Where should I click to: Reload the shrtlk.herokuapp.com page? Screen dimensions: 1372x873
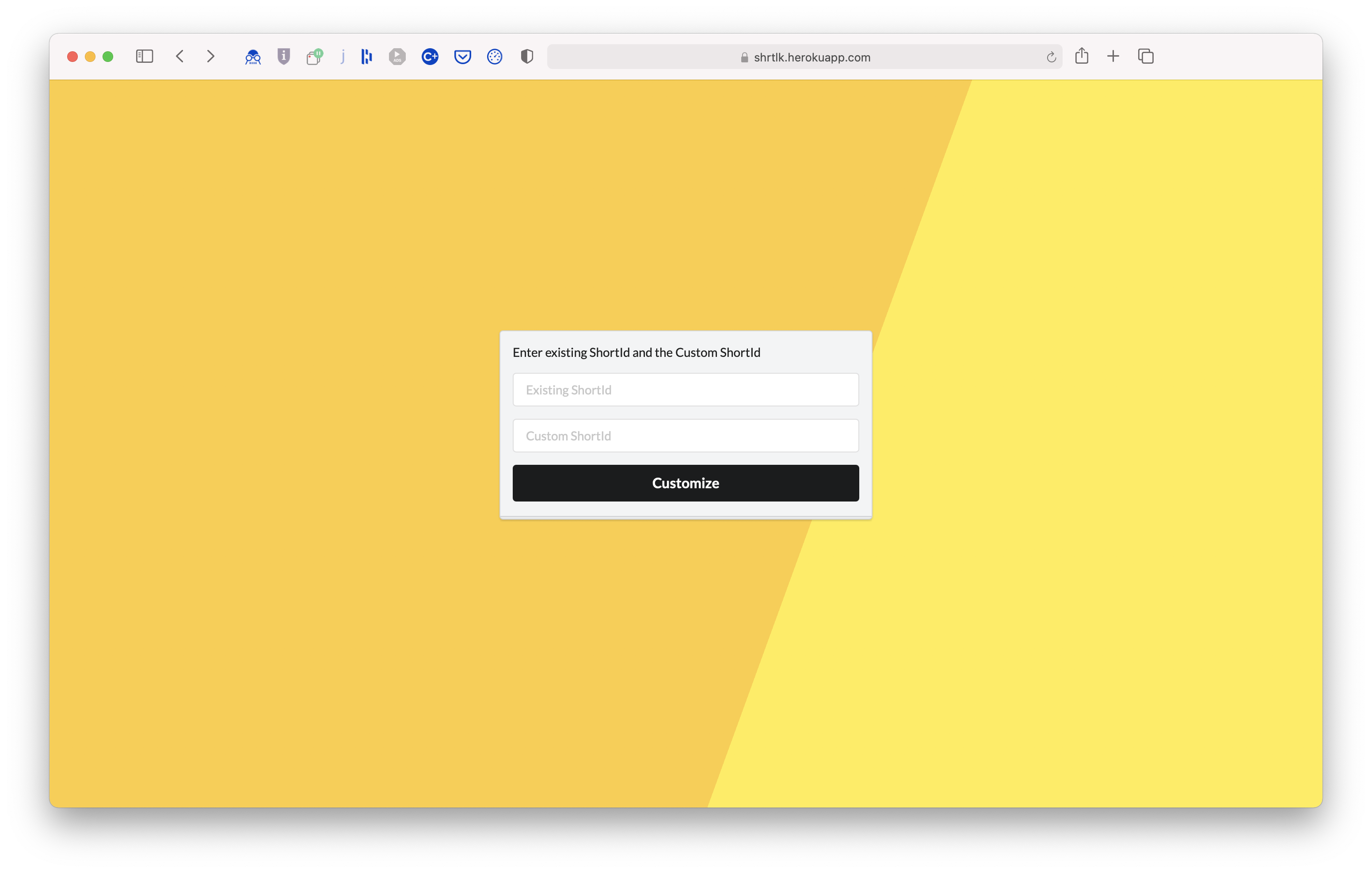[1051, 57]
